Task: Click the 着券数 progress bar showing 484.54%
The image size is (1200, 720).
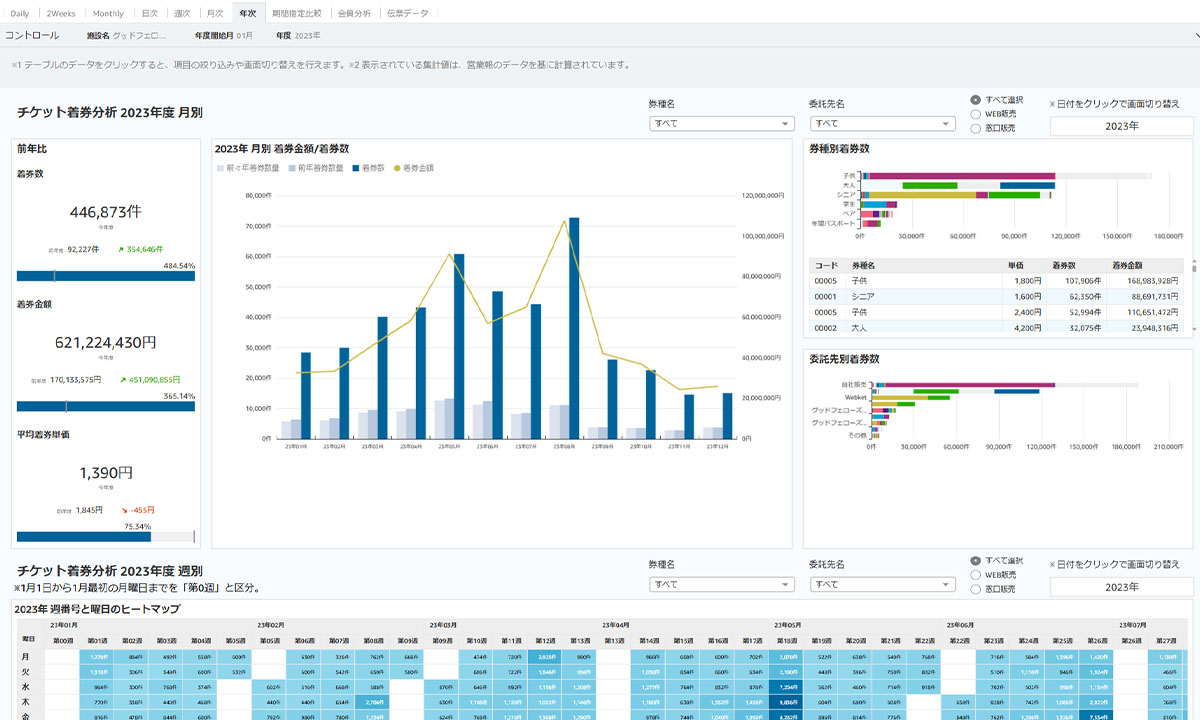Action: [105, 276]
